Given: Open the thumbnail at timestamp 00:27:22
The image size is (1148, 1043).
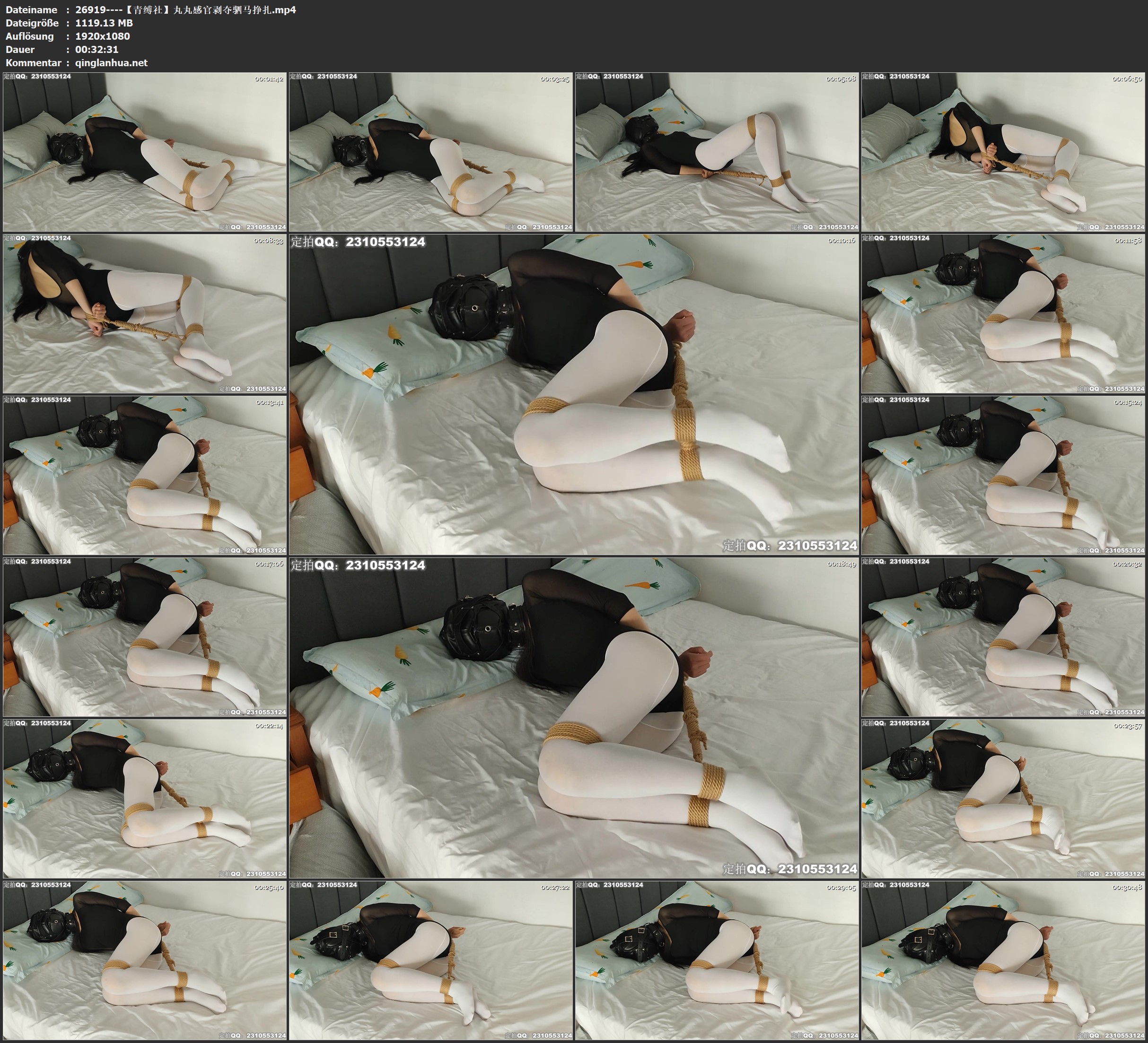Looking at the screenshot, I should click(x=430, y=960).
